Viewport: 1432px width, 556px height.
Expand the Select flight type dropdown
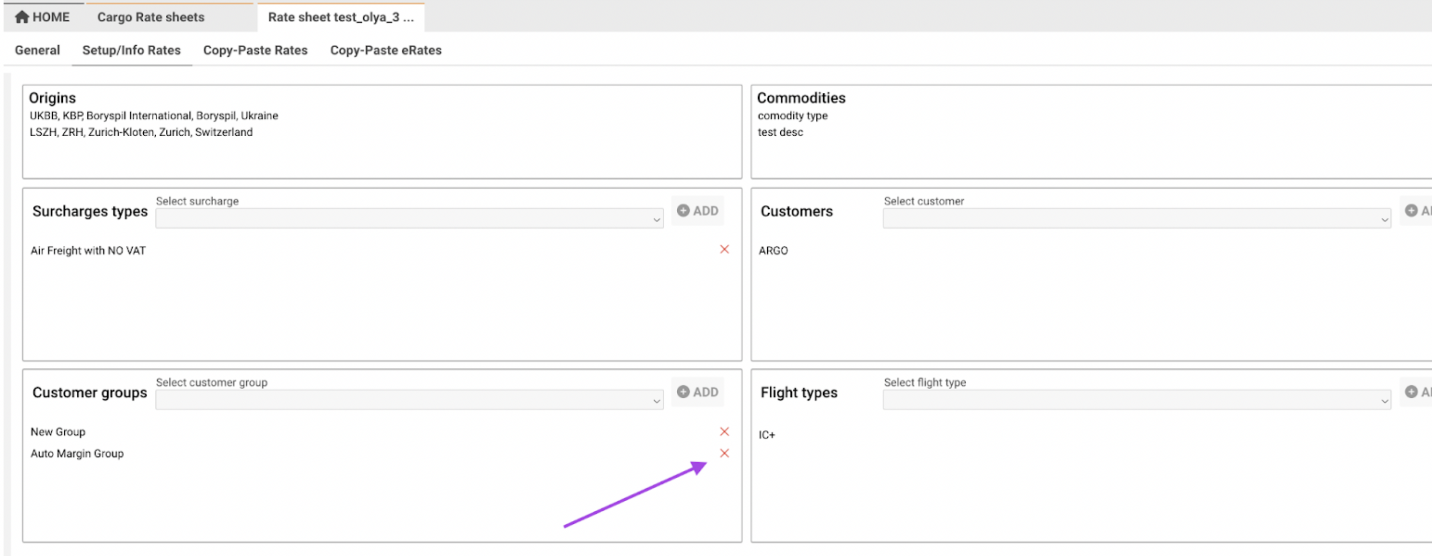[1136, 401]
